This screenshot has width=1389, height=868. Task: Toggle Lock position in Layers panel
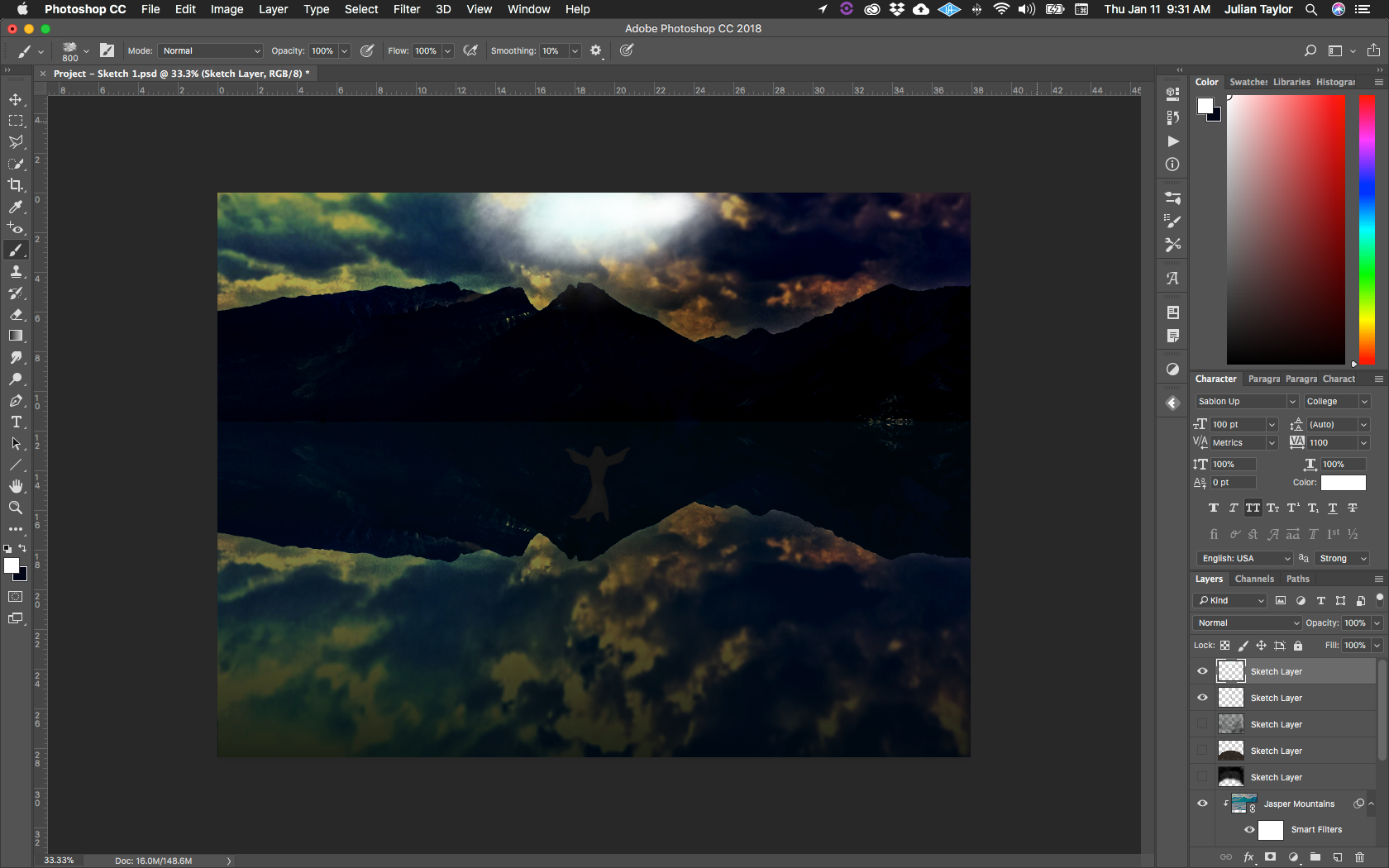click(x=1262, y=646)
